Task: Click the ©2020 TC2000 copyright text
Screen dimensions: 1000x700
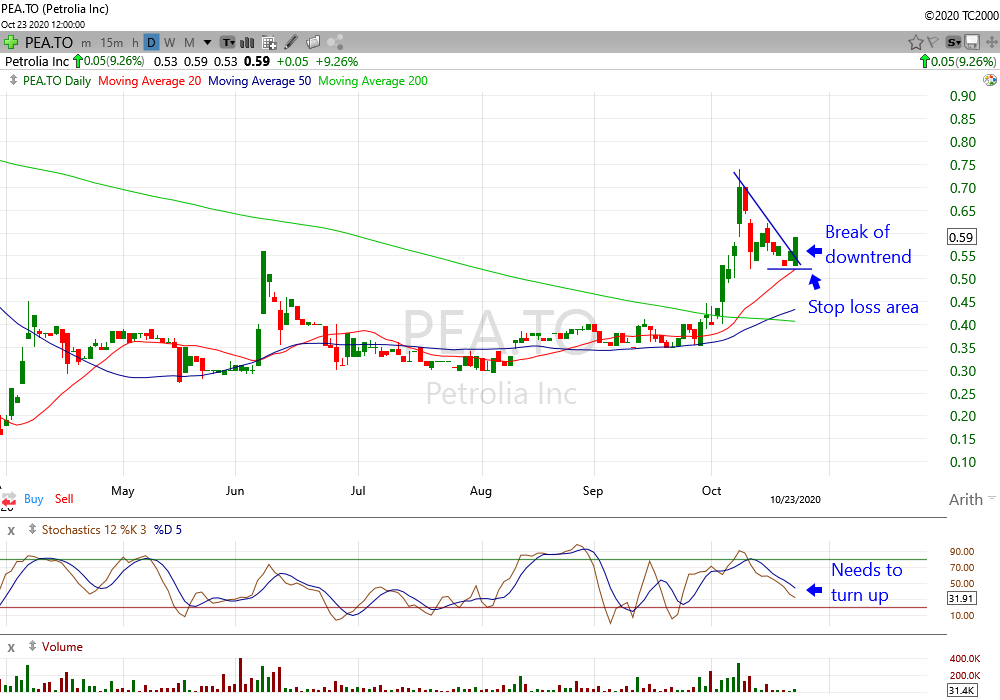Action: click(961, 16)
